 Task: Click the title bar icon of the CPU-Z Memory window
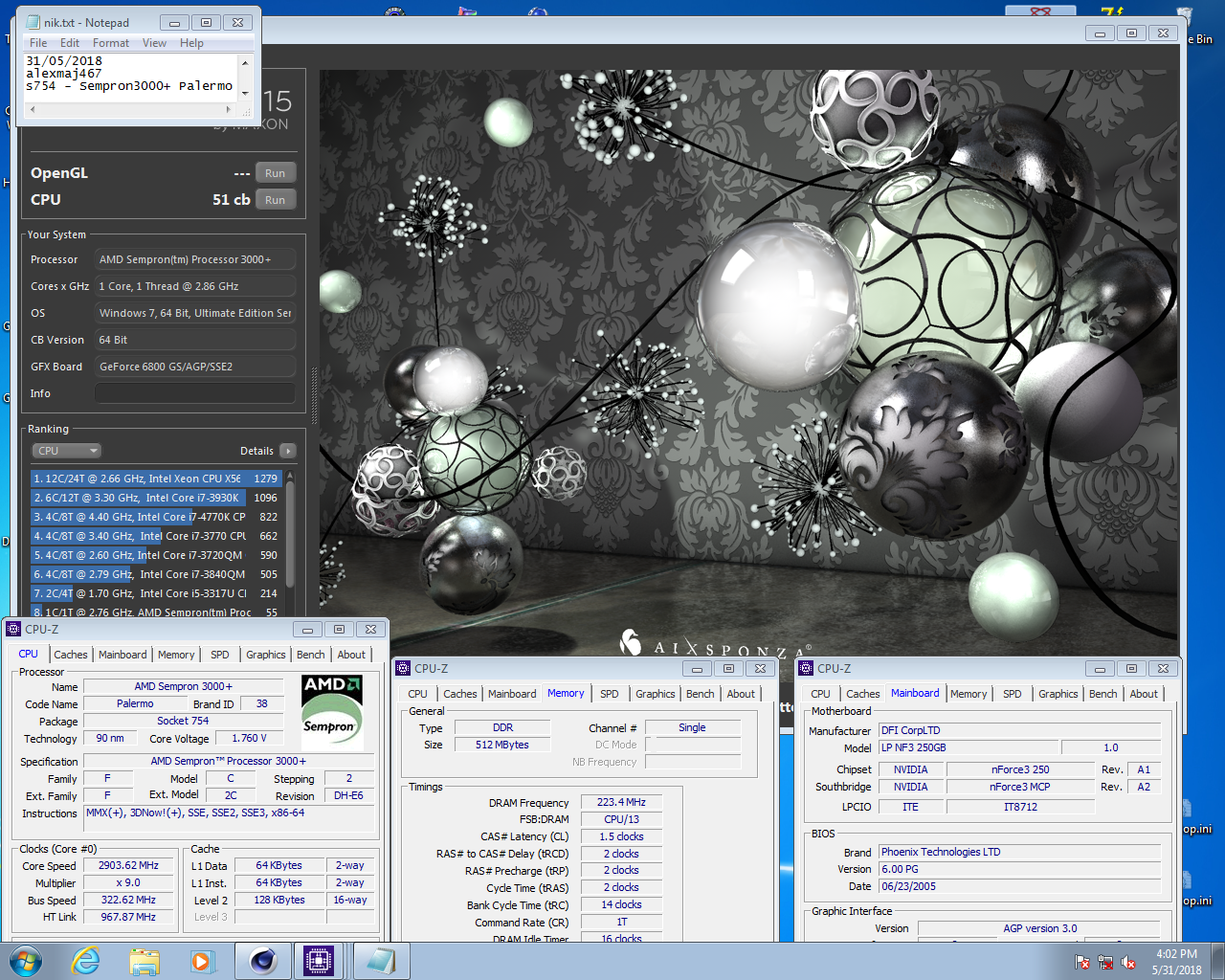click(x=404, y=668)
